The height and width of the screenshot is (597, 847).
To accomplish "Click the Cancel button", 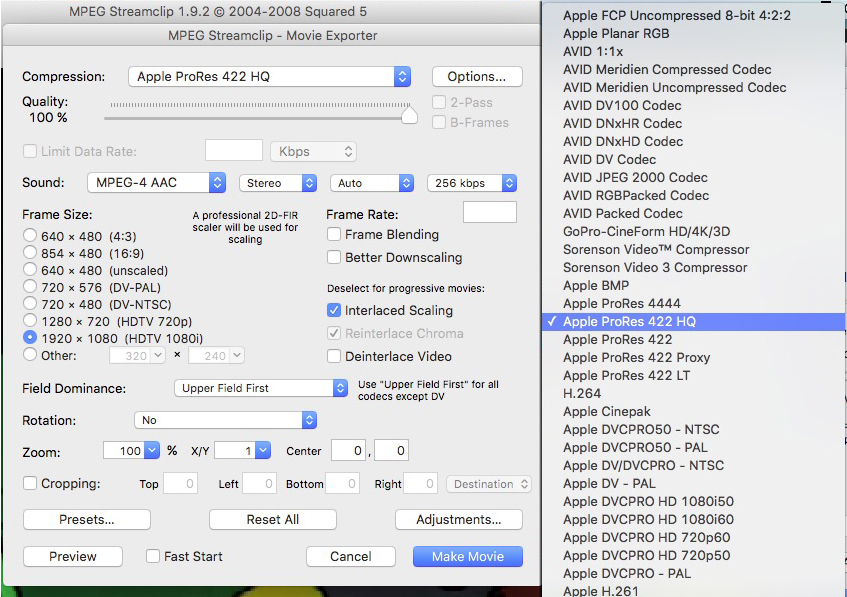I will coord(351,556).
